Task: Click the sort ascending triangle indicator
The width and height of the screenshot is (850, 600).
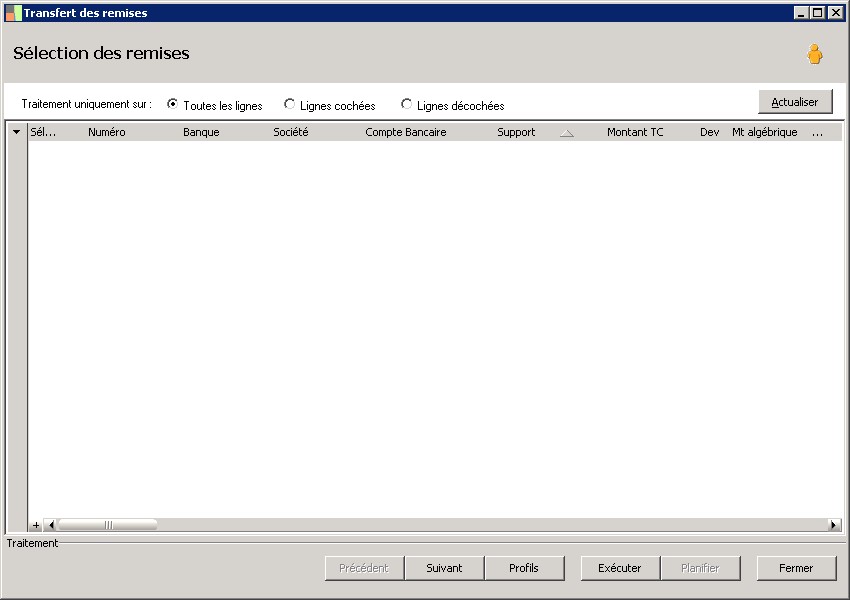Action: 567,133
